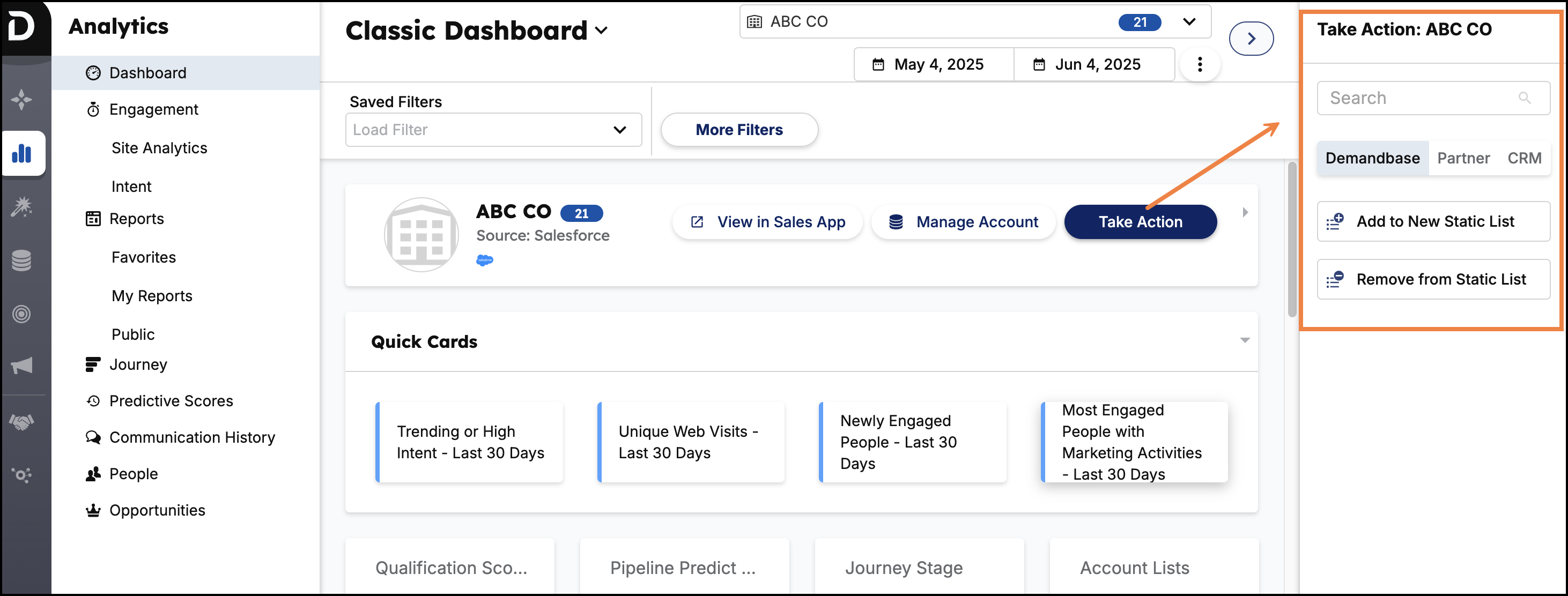Click the Reports calendar icon

pos(93,219)
